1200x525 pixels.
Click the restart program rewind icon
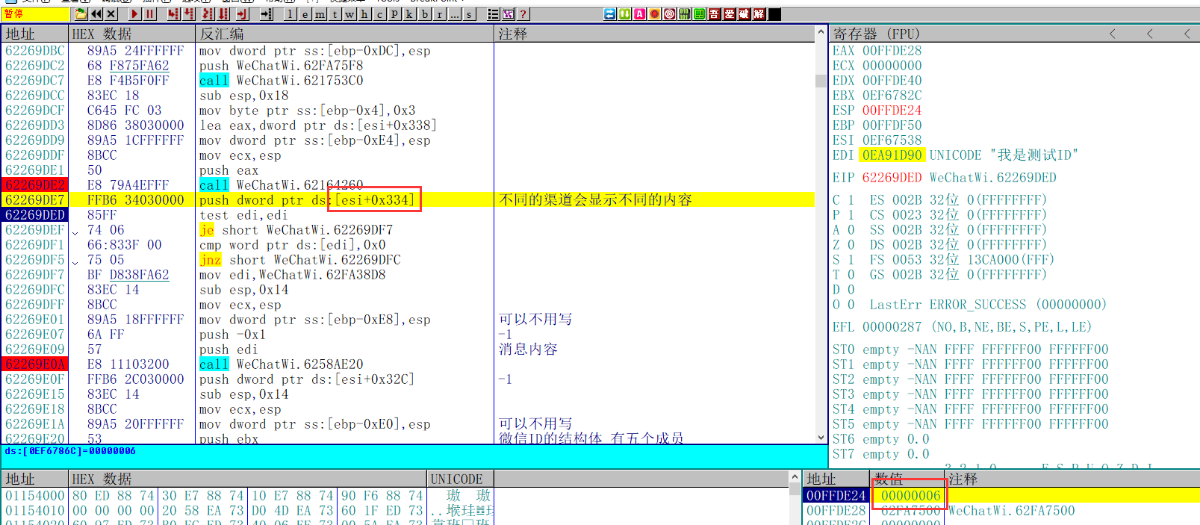tap(96, 14)
